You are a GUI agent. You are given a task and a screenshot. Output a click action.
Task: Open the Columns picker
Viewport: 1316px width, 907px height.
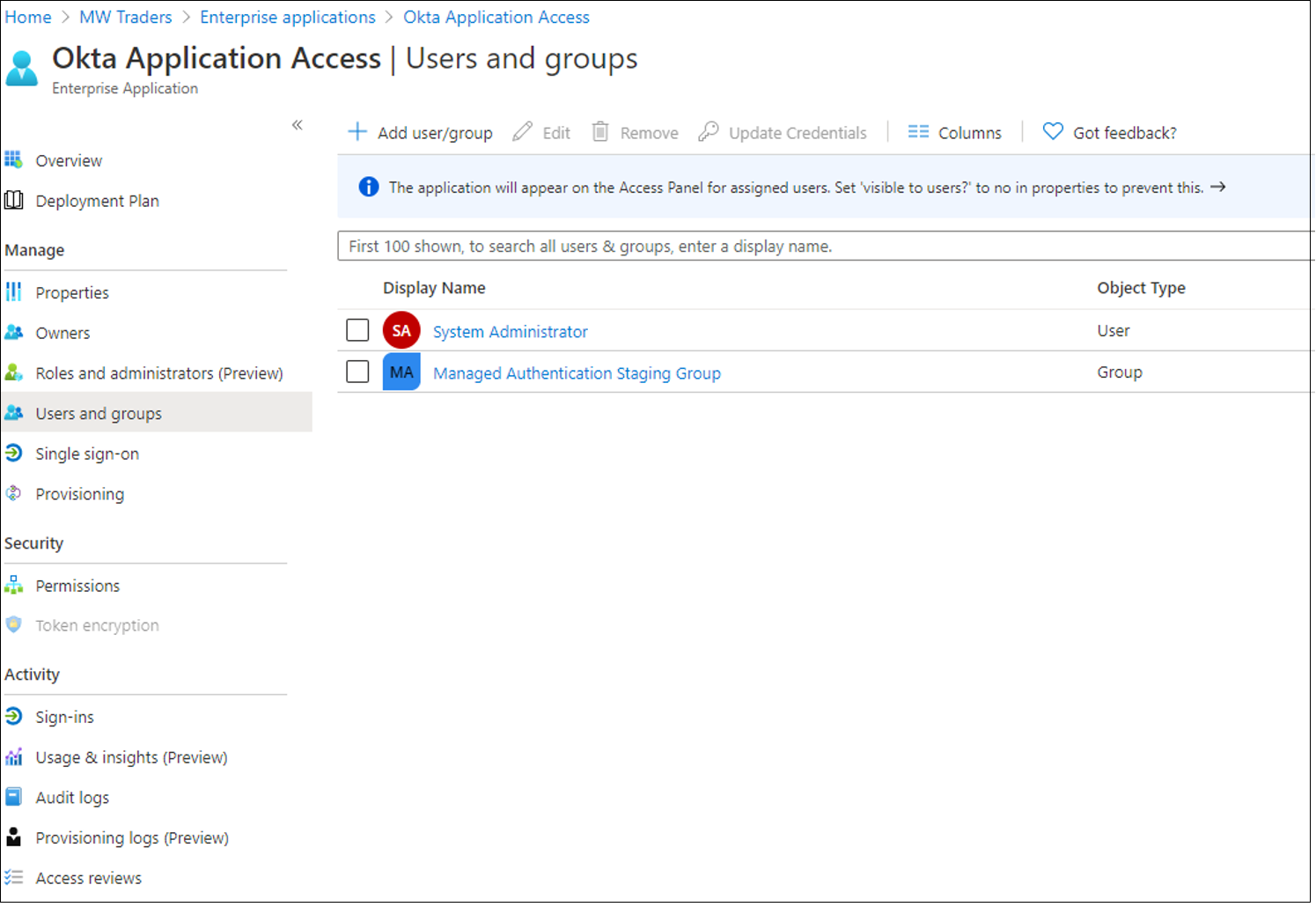(955, 132)
